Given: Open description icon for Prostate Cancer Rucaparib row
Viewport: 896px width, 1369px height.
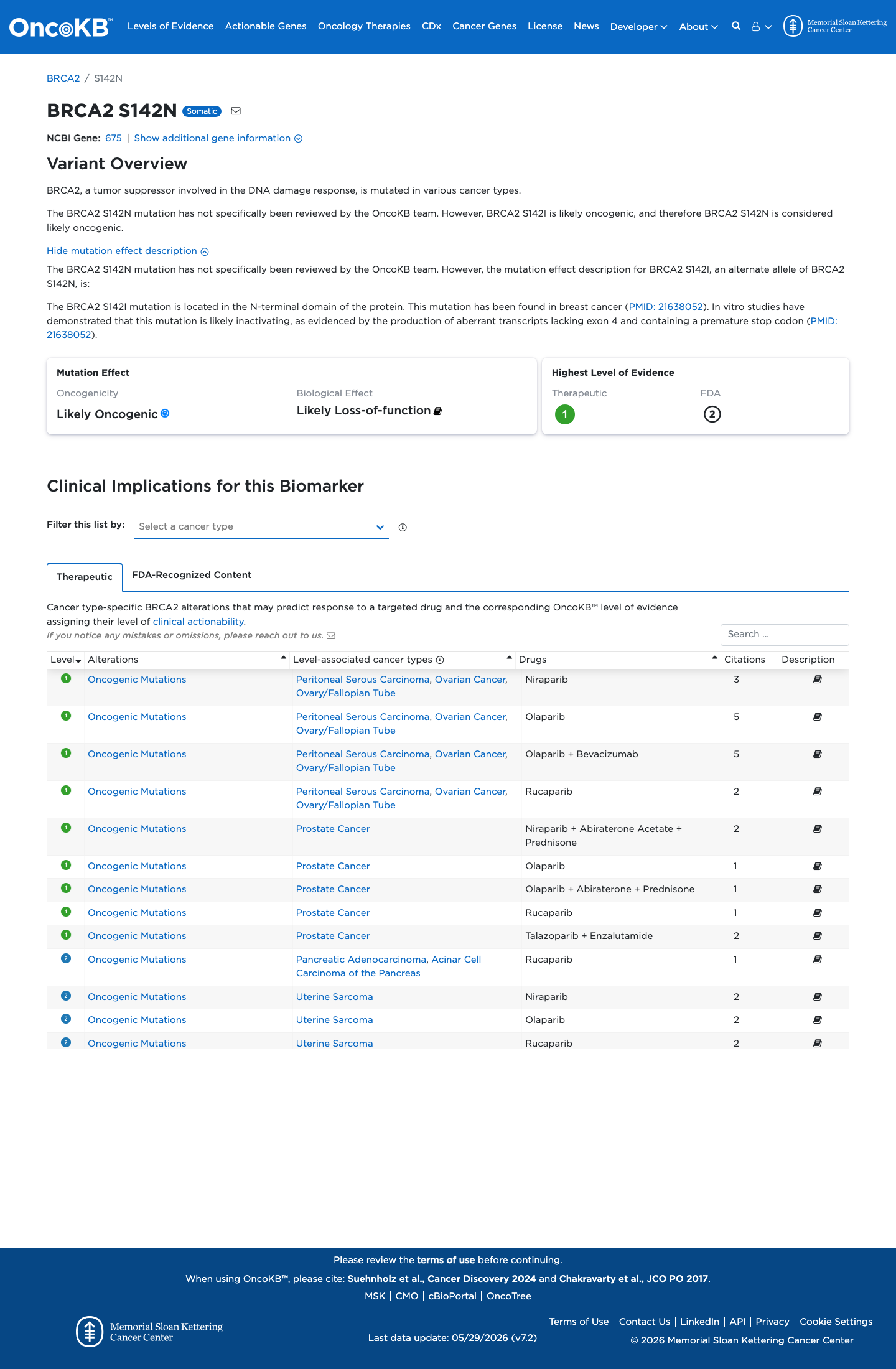Looking at the screenshot, I should pyautogui.click(x=818, y=913).
